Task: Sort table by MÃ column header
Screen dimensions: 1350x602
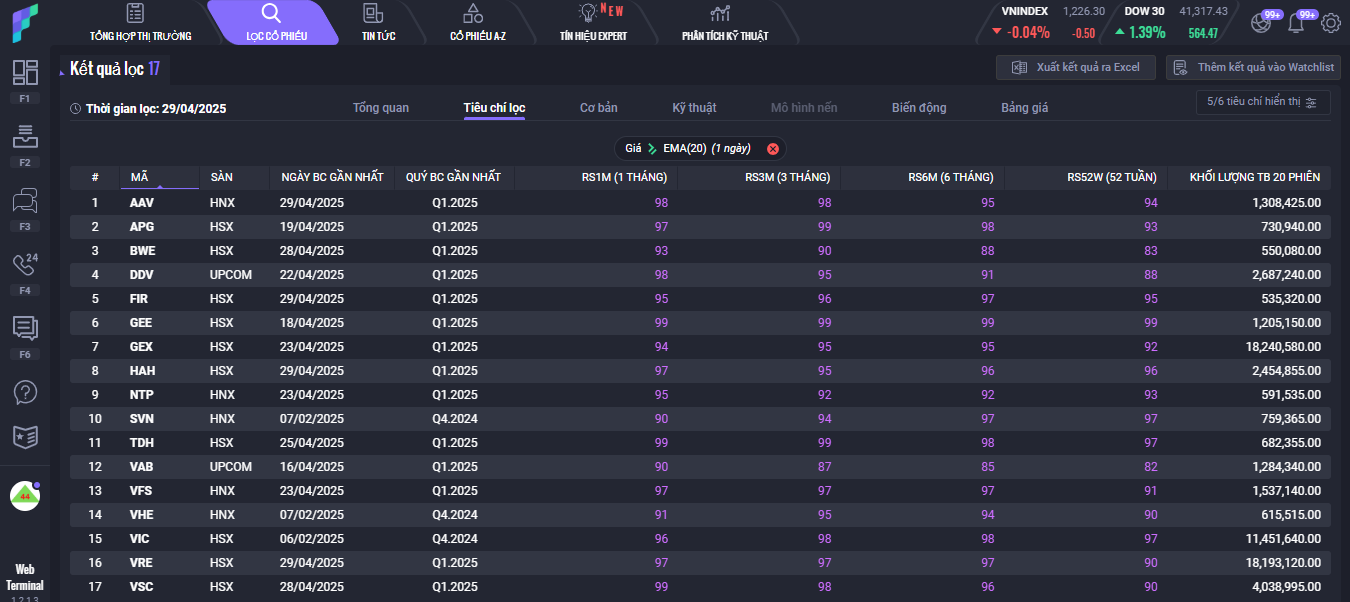Action: [139, 177]
